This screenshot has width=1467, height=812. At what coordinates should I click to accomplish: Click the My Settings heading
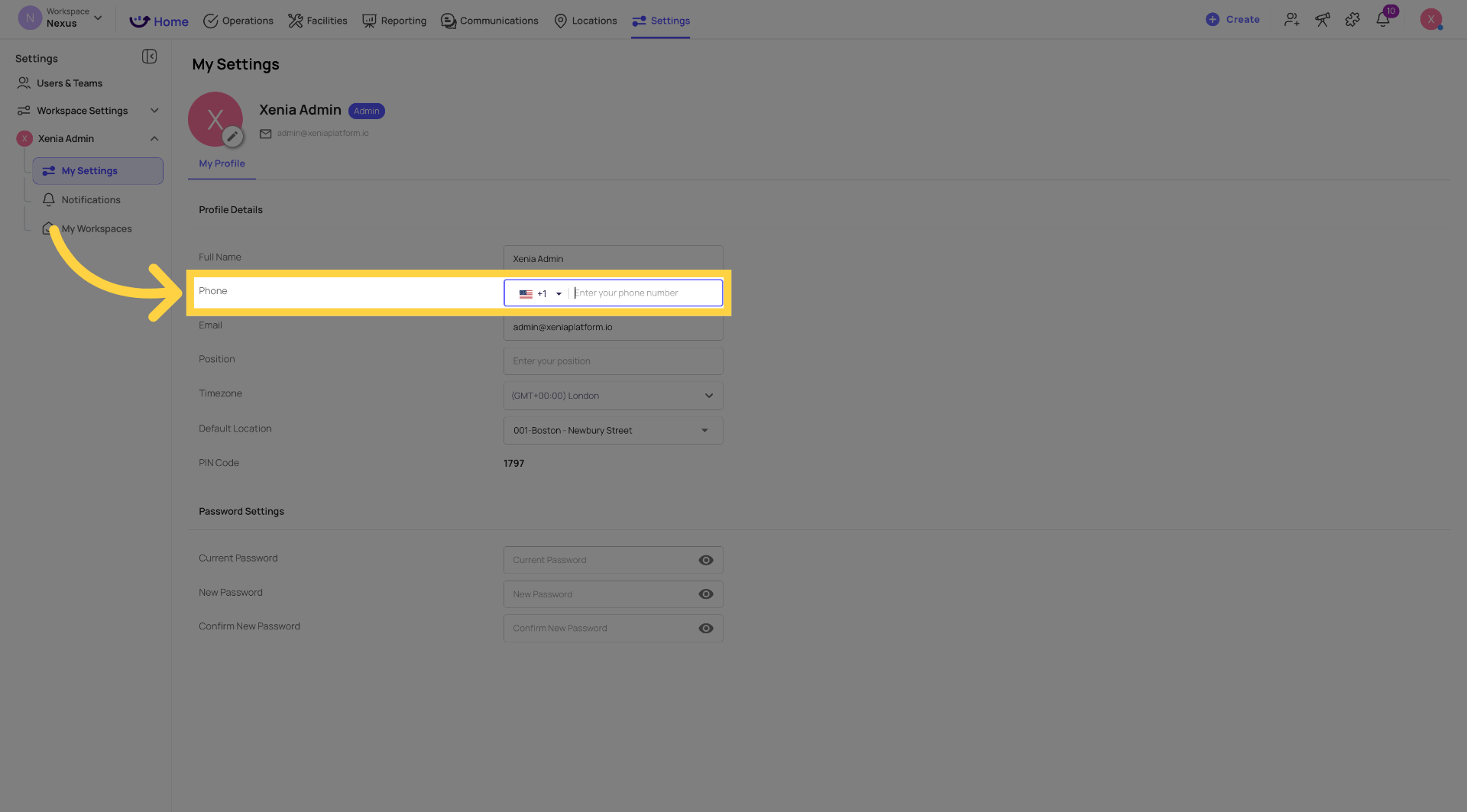tap(235, 65)
